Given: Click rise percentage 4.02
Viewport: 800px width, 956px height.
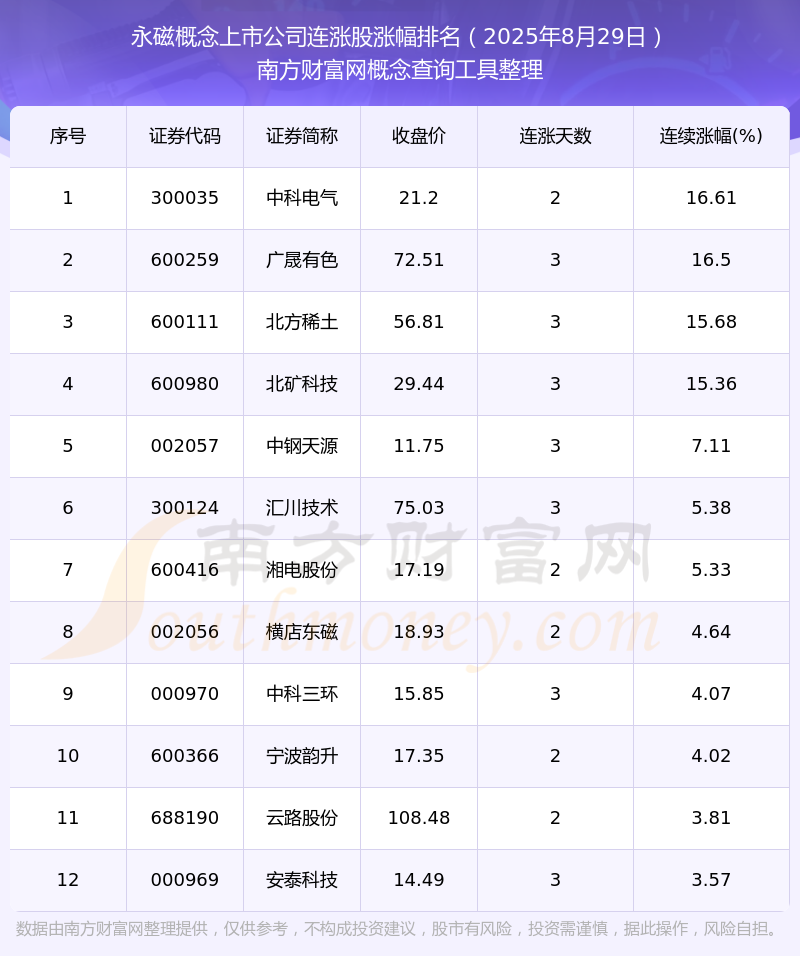Looking at the screenshot, I should (711, 756).
